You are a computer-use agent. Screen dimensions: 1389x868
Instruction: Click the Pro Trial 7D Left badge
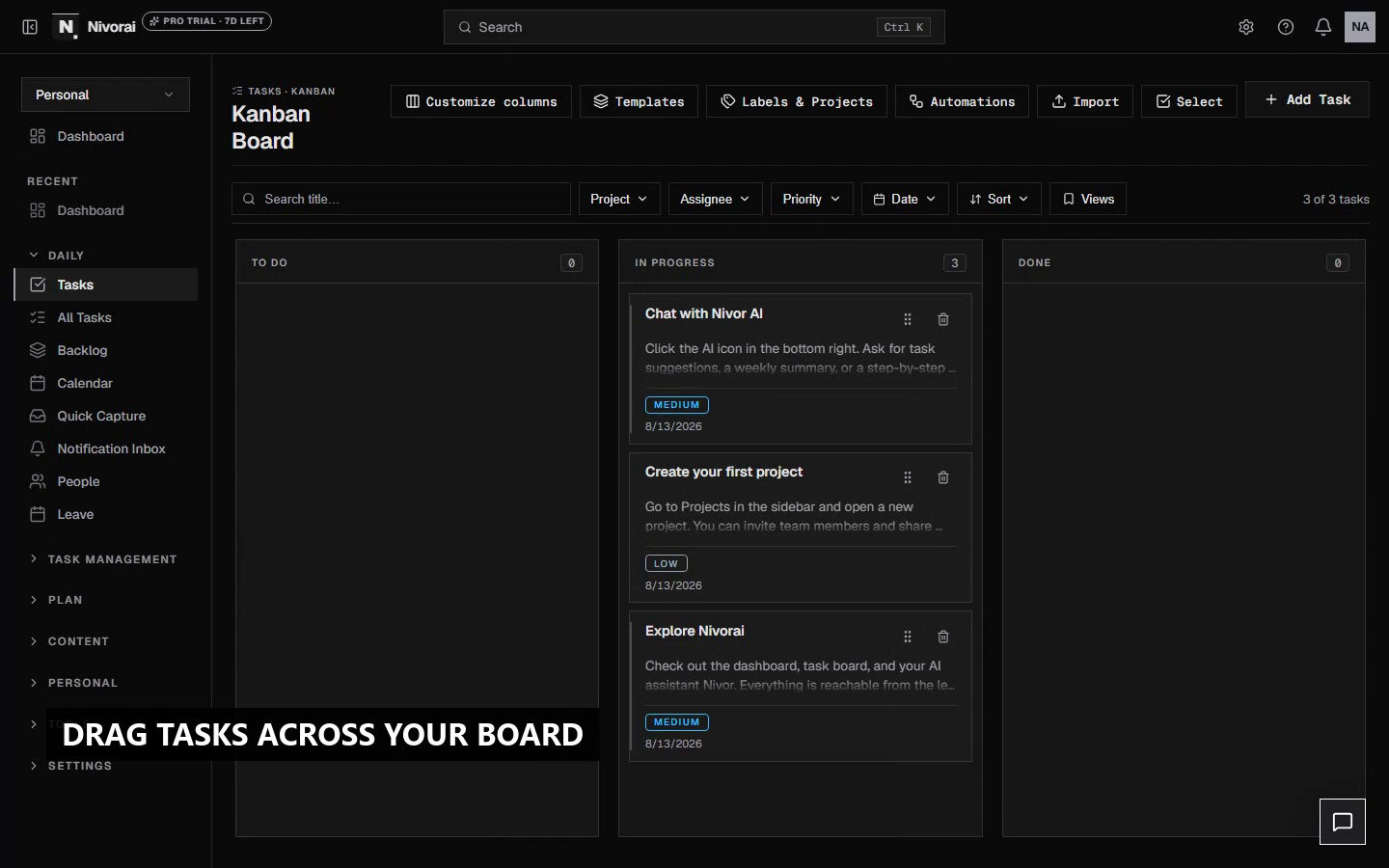(x=206, y=21)
